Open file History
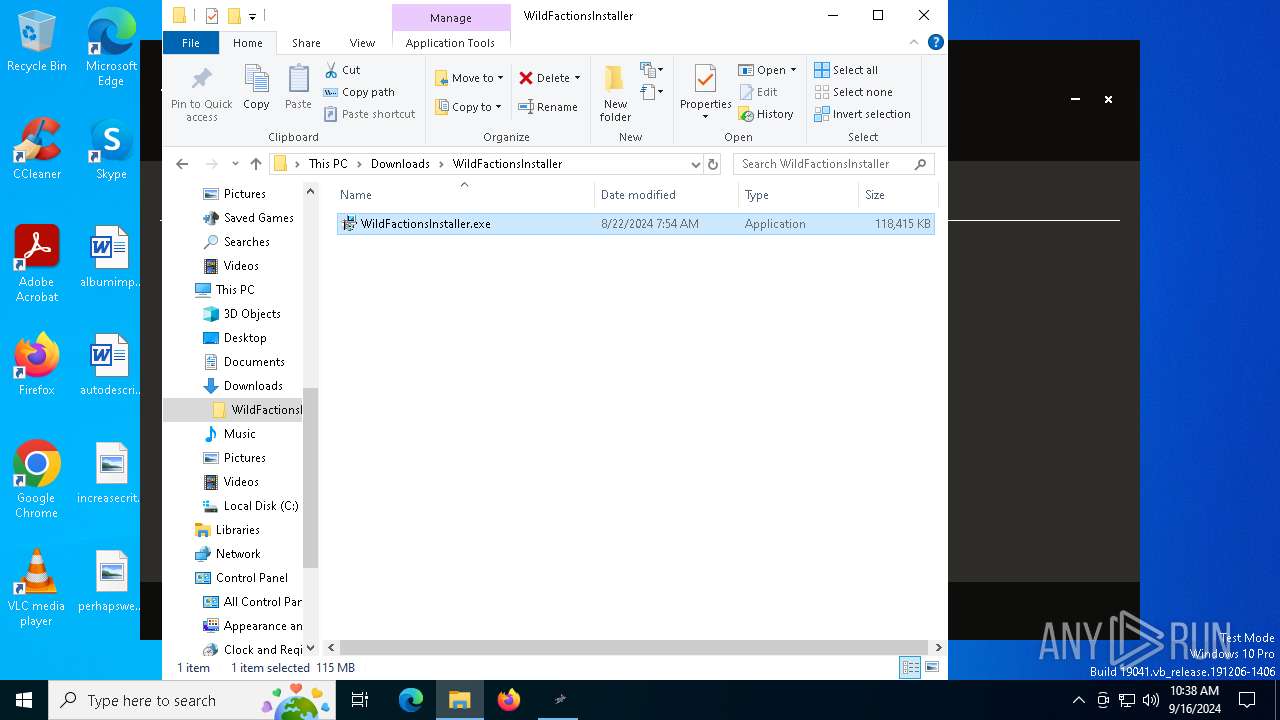The height and width of the screenshot is (720, 1280). point(766,114)
